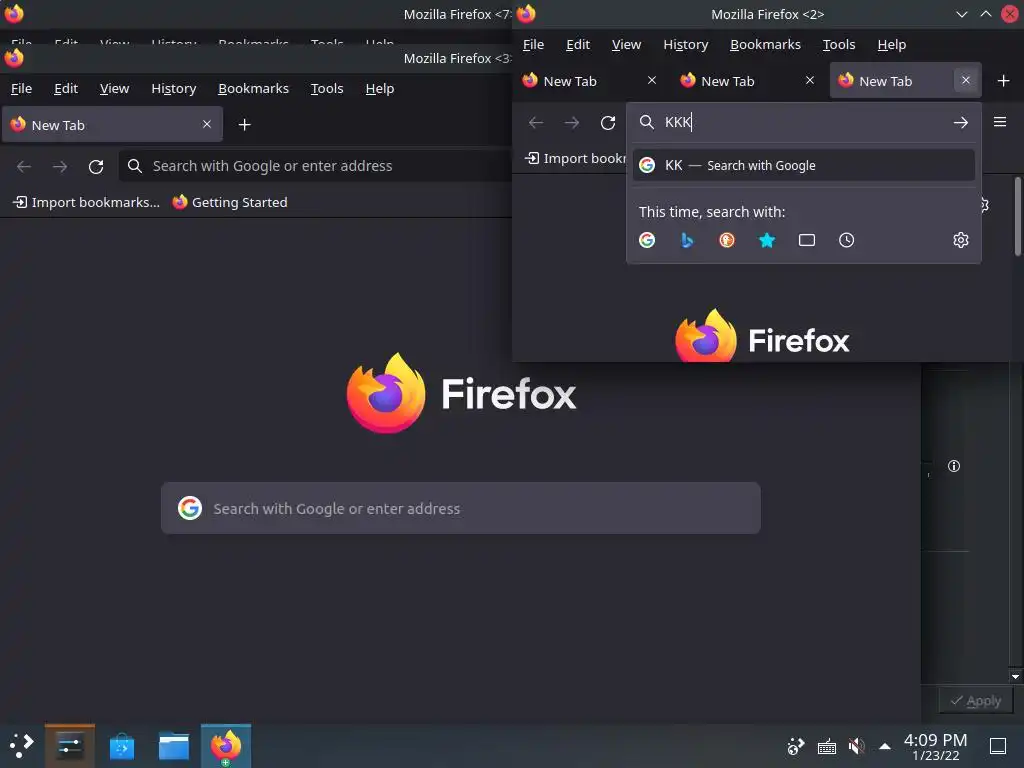Click back arrow in Firefox <2> window
This screenshot has width=1024, height=768.
[536, 123]
